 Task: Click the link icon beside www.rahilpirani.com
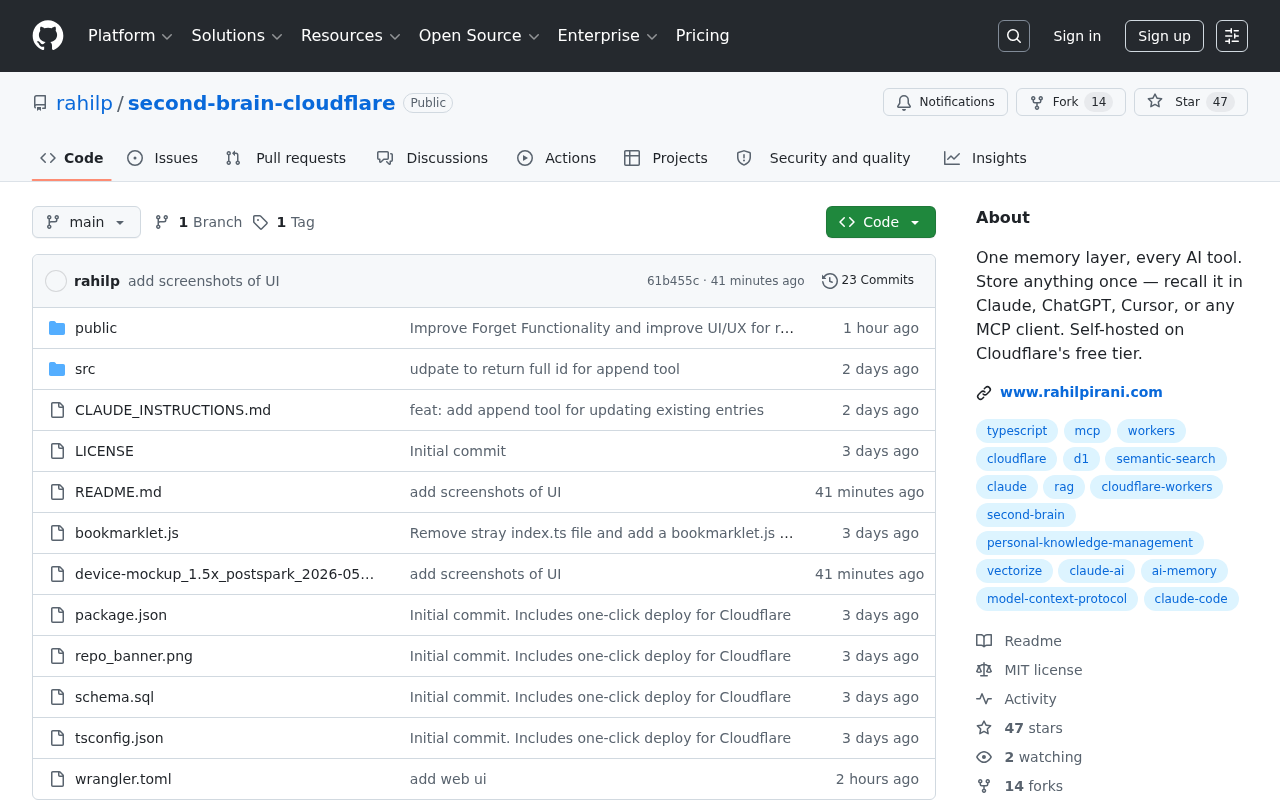(x=984, y=393)
